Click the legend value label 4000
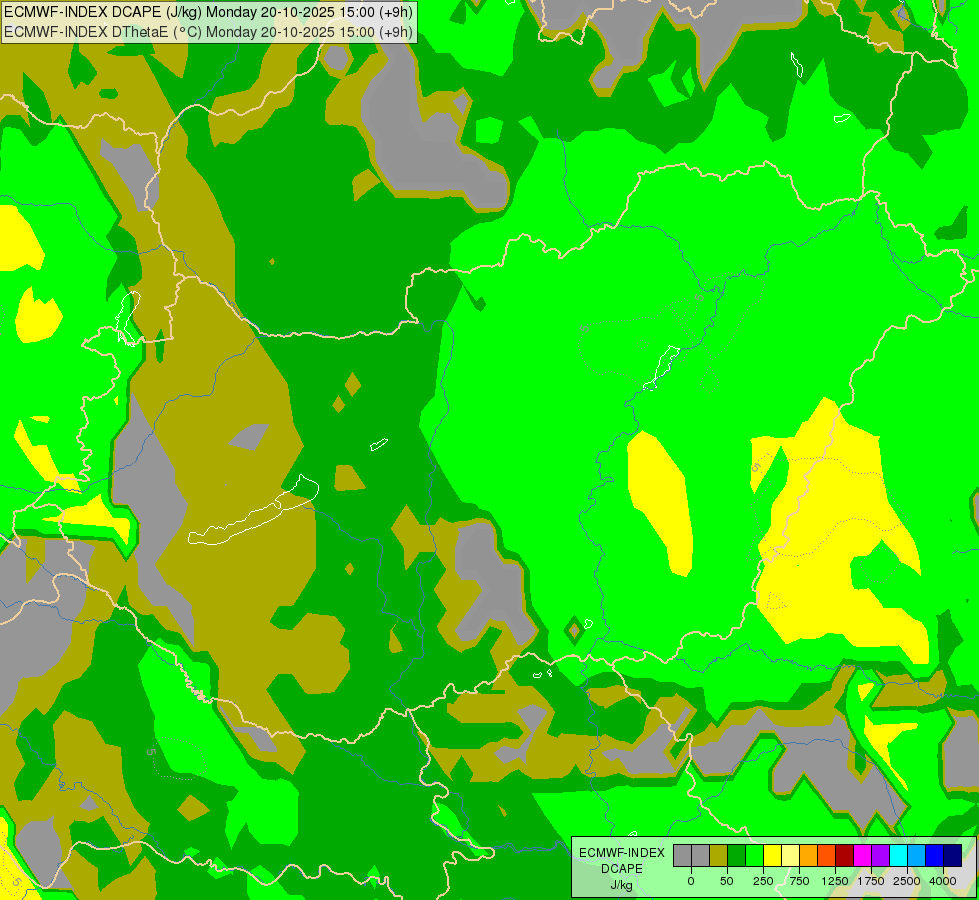 coord(943,881)
